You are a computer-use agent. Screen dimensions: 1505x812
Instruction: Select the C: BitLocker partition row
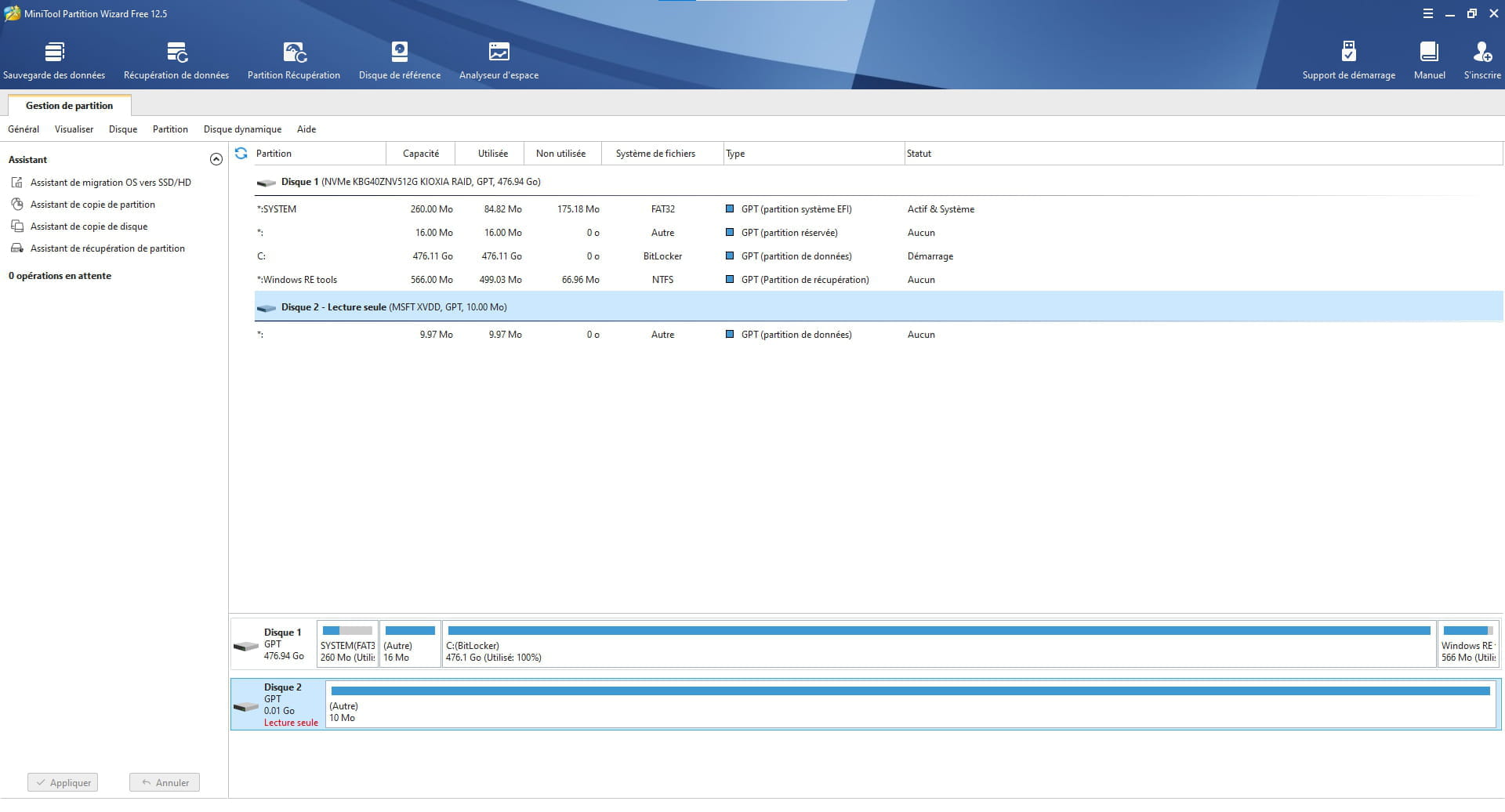(x=878, y=256)
